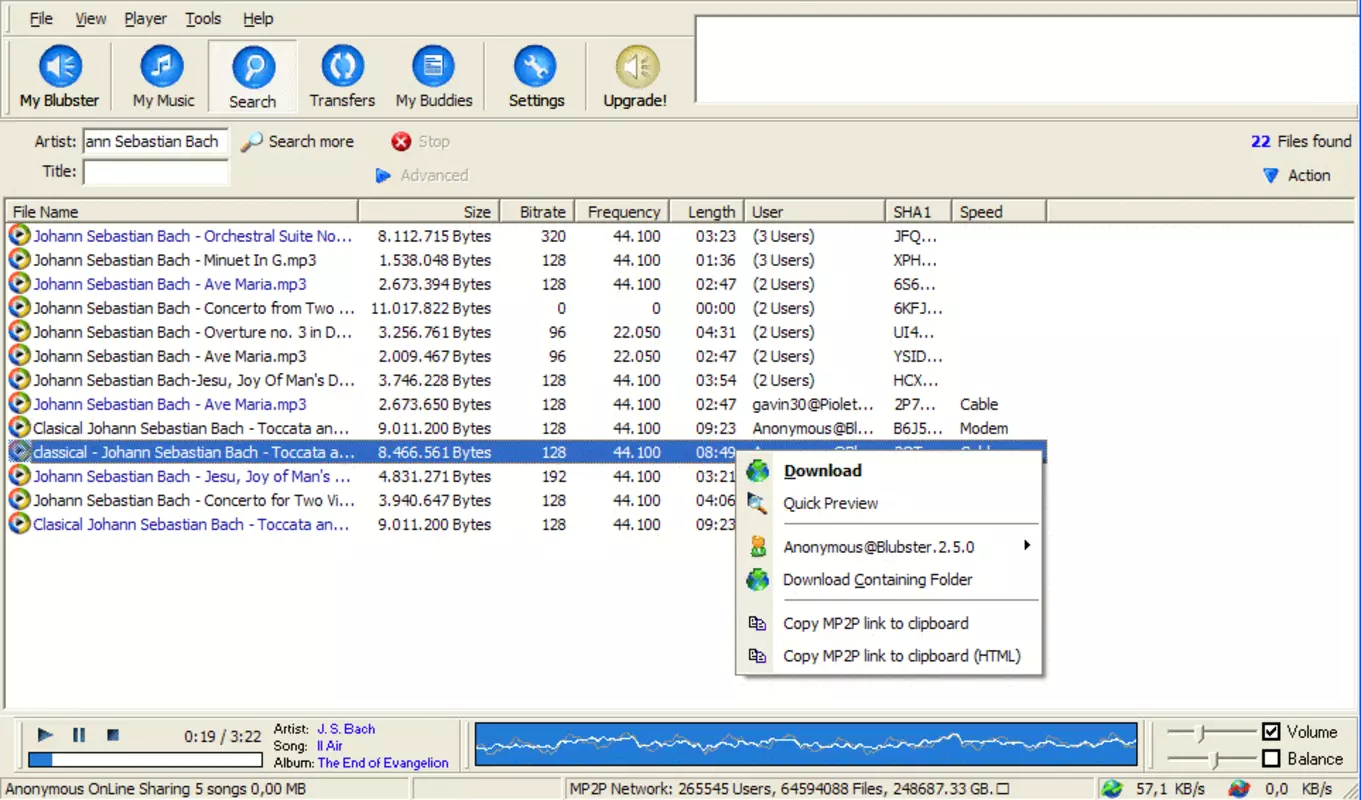This screenshot has height=800, width=1361.
Task: Choose Download Containing Folder
Action: (890, 580)
